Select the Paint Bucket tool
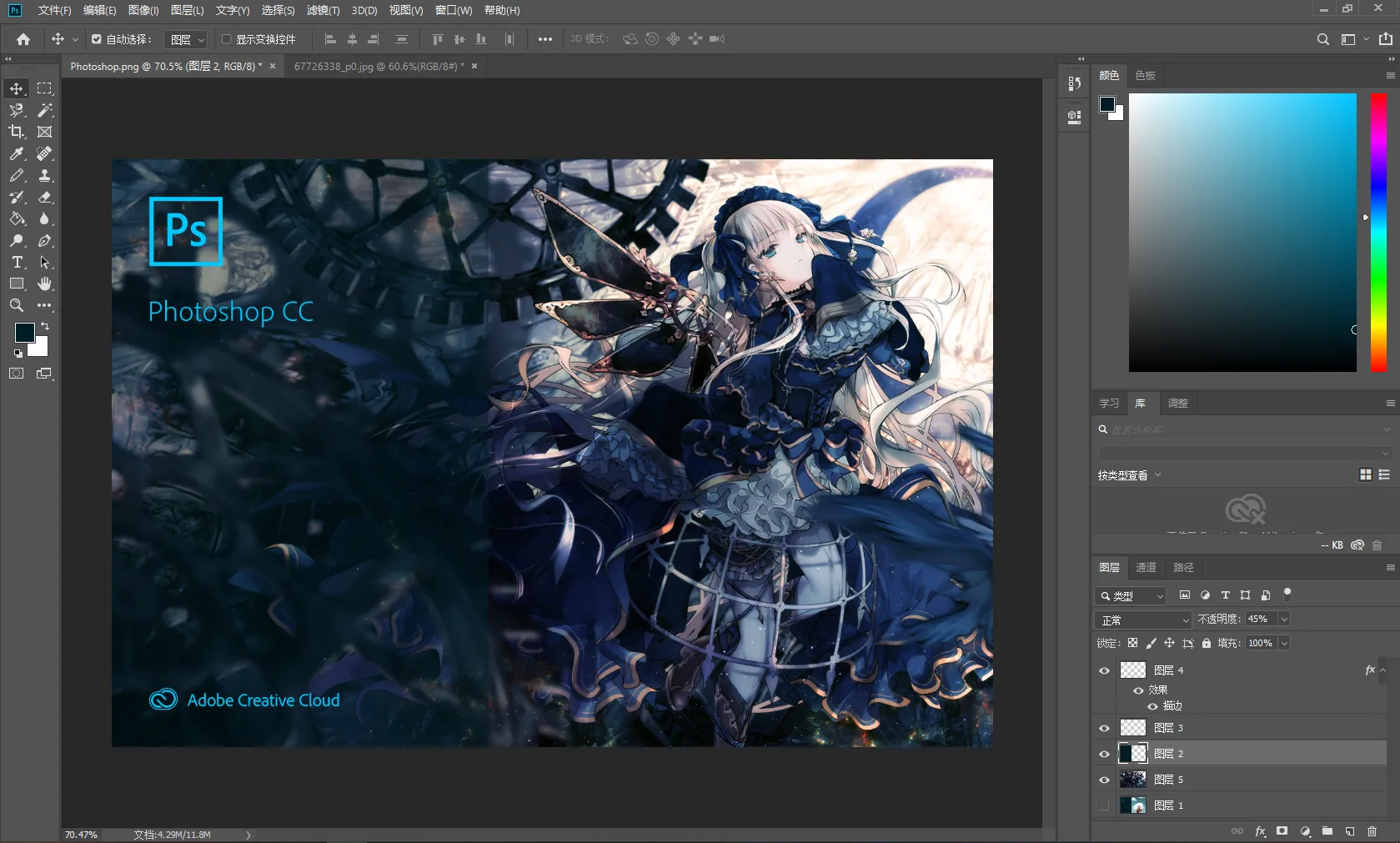 [x=17, y=218]
